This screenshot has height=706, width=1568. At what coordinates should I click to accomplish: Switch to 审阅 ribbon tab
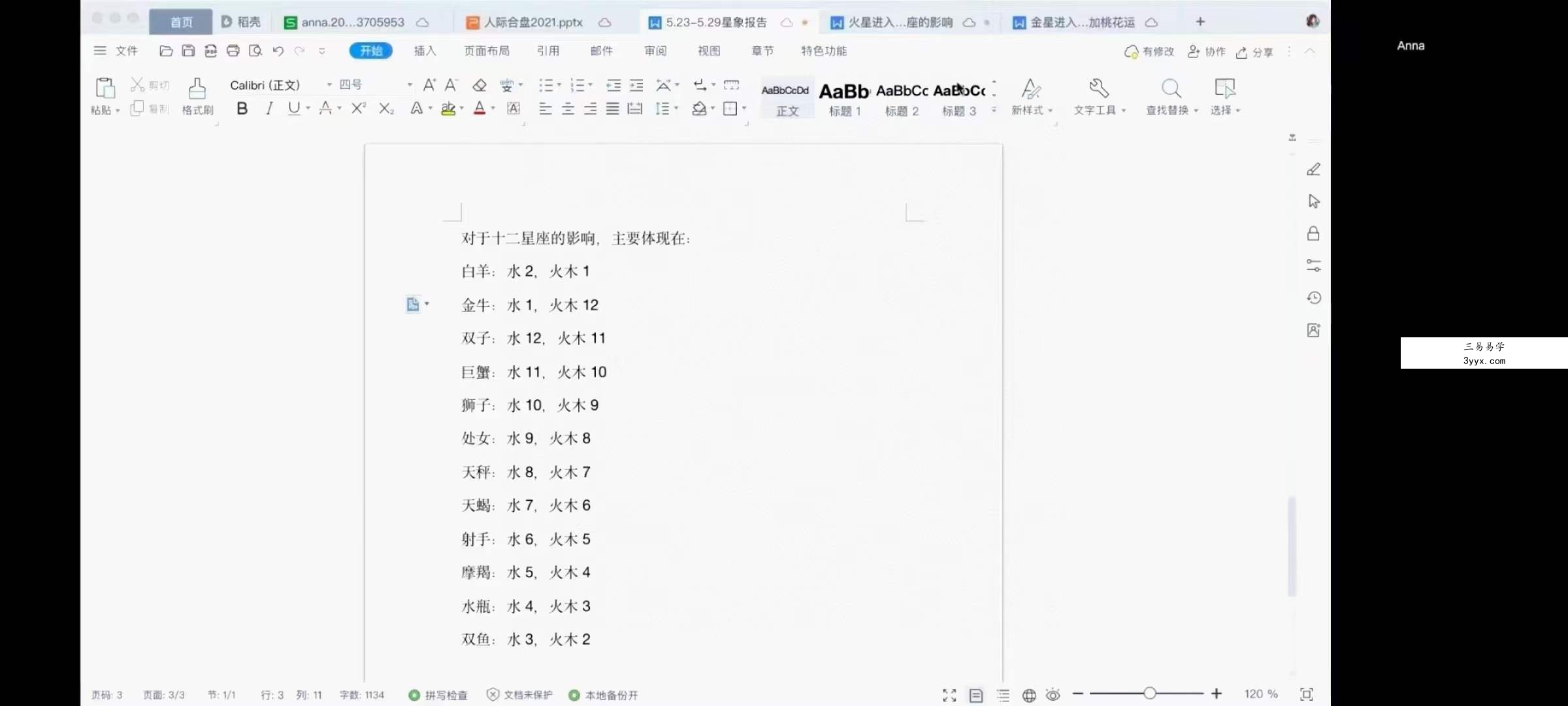655,50
